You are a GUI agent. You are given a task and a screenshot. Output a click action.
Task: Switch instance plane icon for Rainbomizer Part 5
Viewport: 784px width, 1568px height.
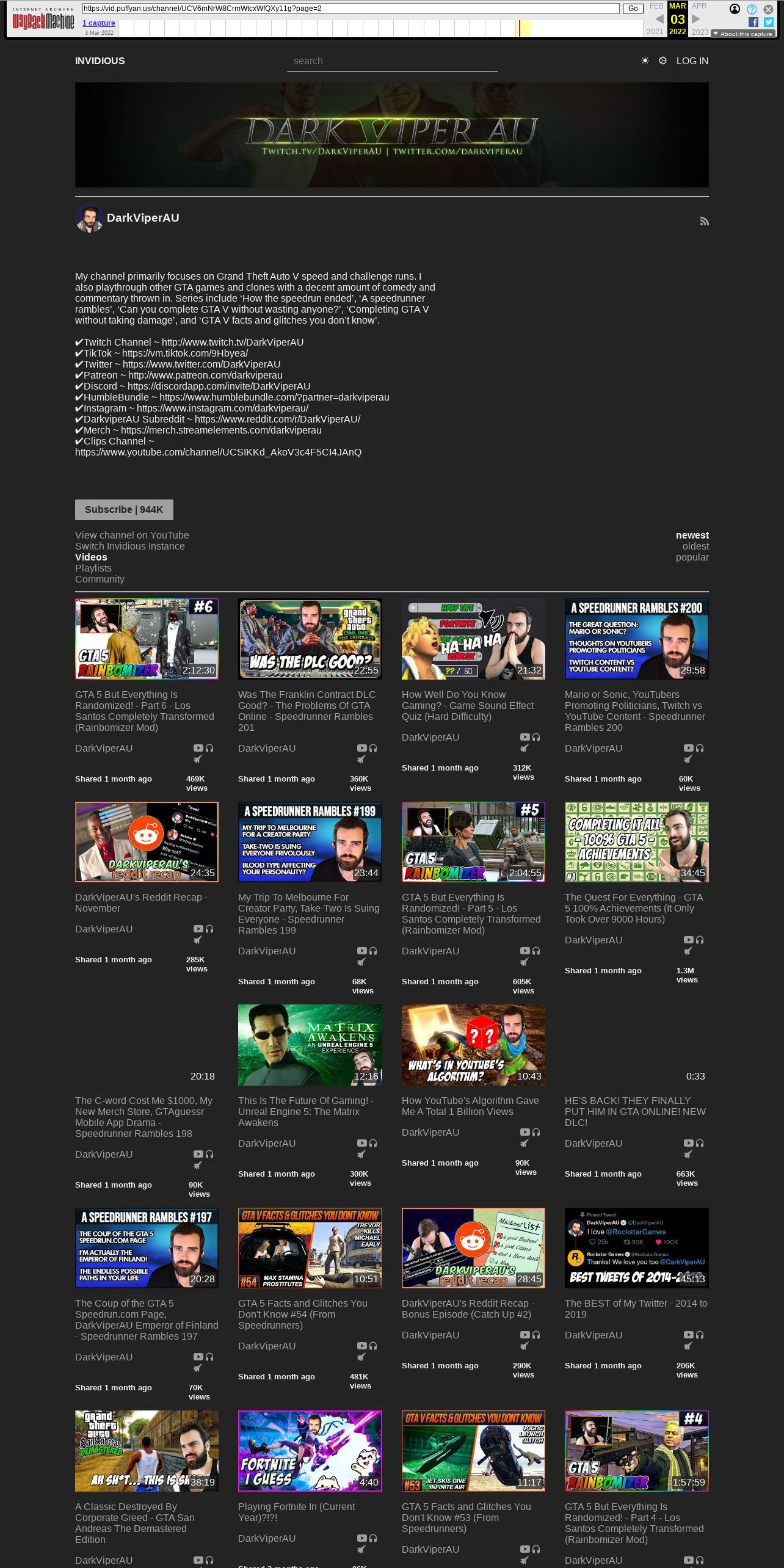[524, 962]
